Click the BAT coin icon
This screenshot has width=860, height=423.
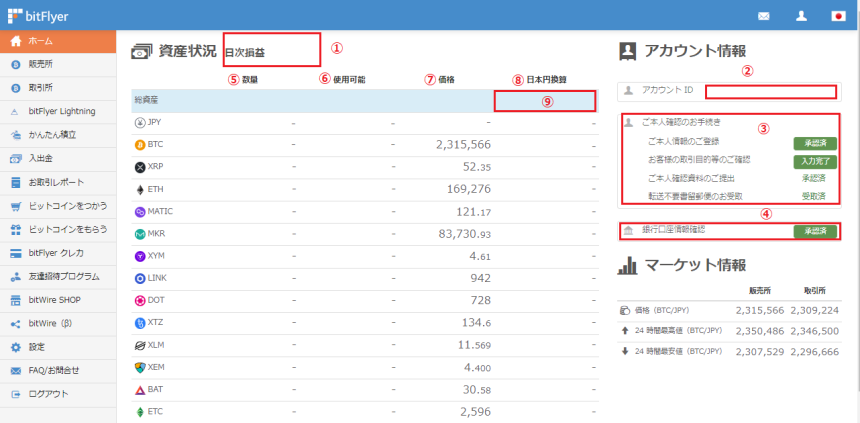tap(140, 390)
